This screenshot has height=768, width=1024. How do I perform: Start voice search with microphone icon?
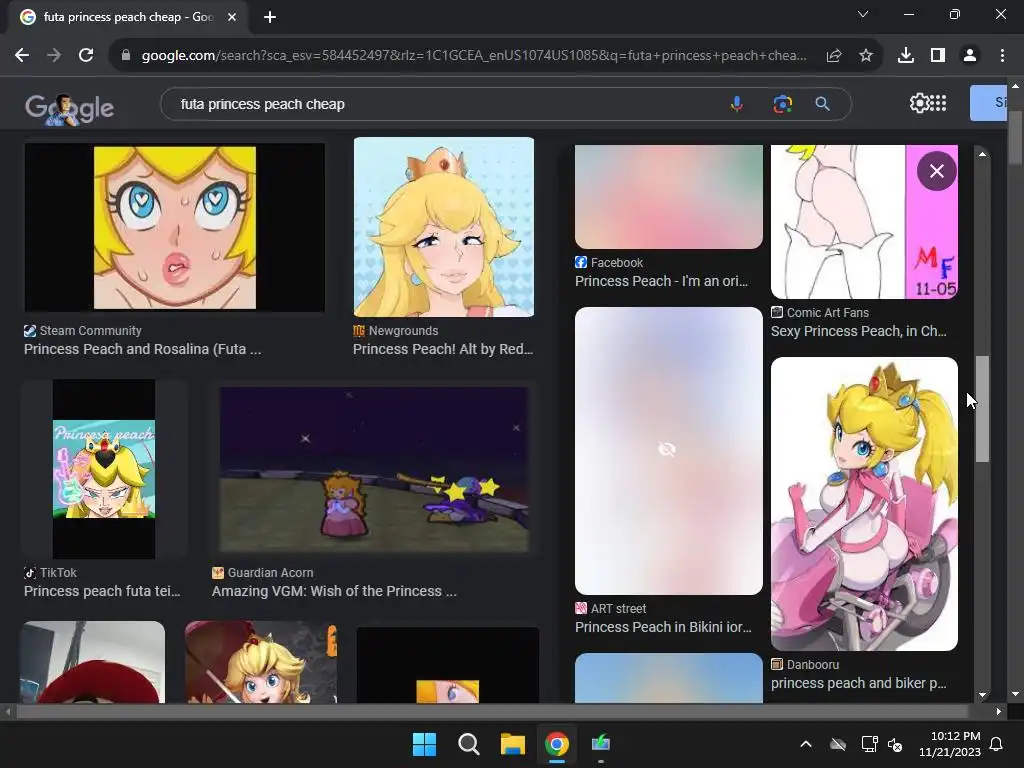tap(737, 104)
